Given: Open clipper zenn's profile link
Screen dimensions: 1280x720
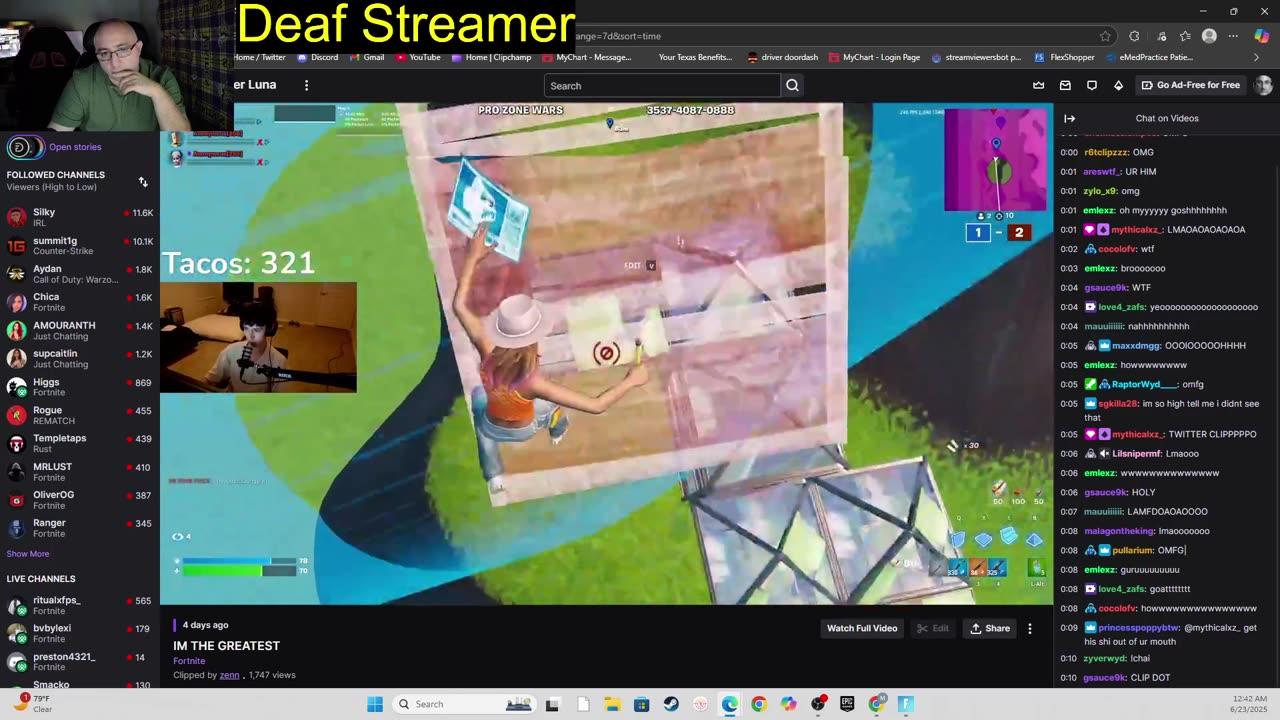Looking at the screenshot, I should coord(230,675).
